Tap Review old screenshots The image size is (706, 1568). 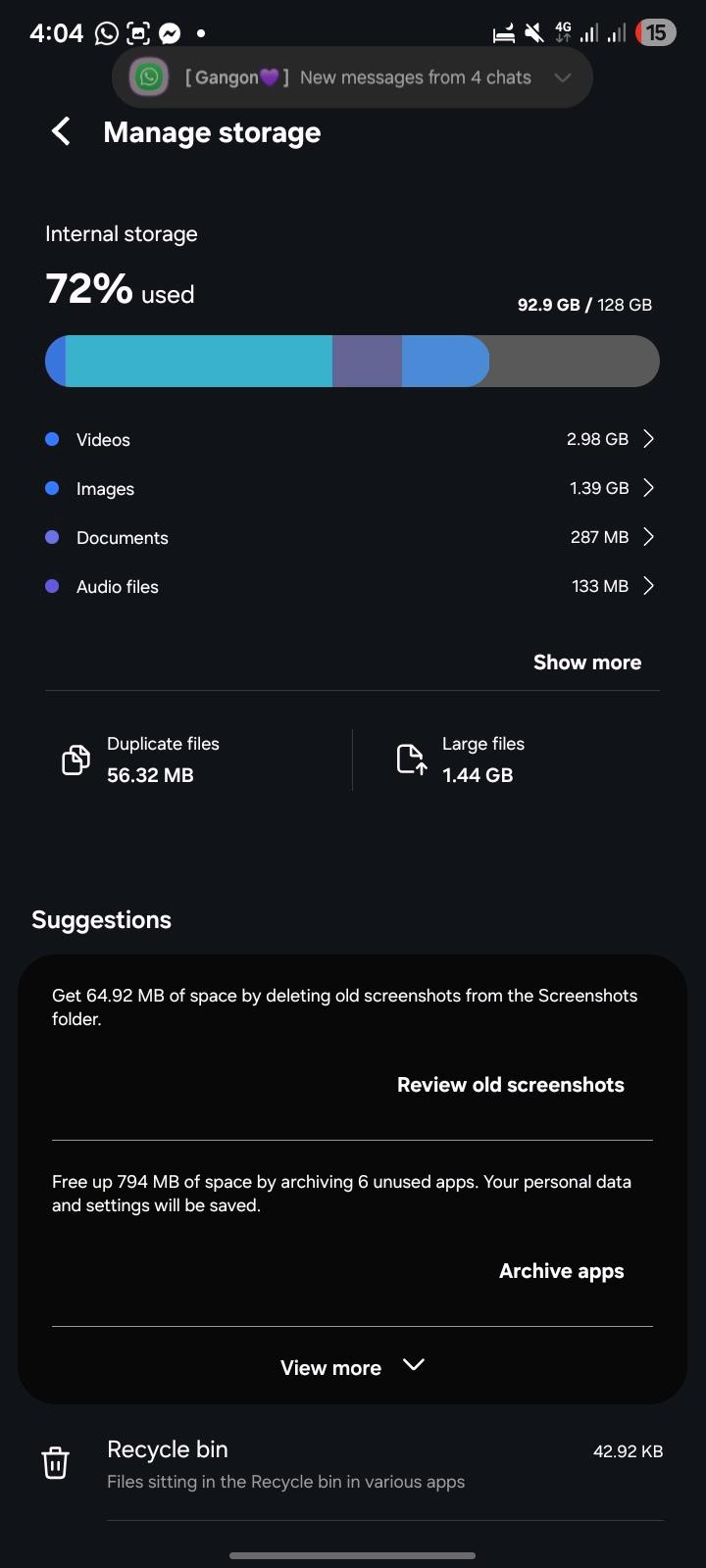point(510,1085)
